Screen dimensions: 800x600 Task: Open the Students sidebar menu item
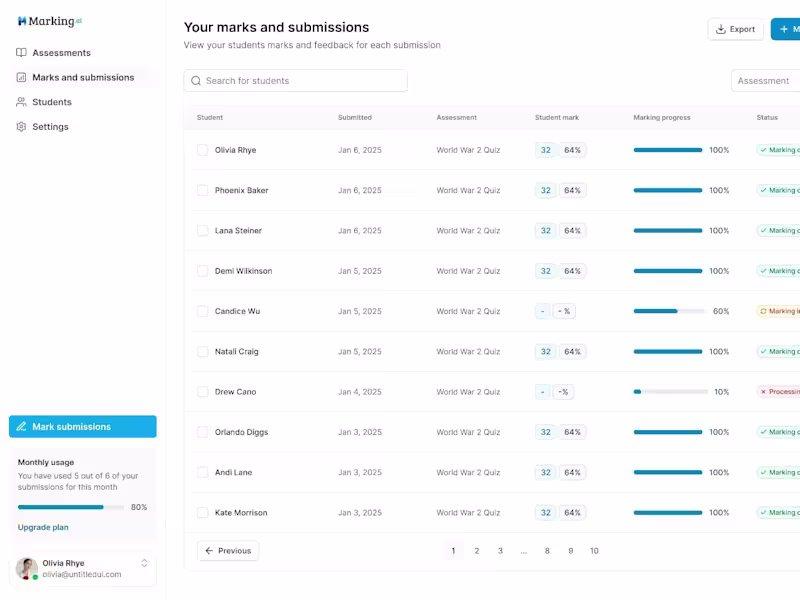[52, 102]
